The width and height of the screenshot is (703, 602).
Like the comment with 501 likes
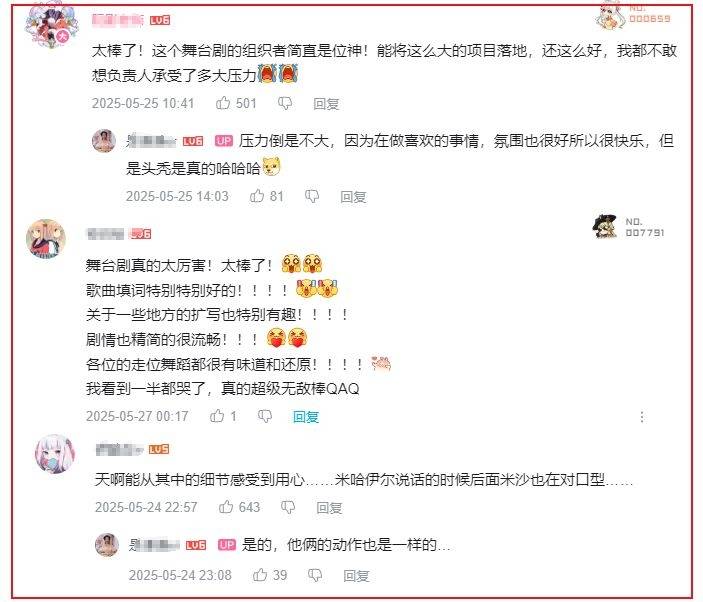point(223,103)
